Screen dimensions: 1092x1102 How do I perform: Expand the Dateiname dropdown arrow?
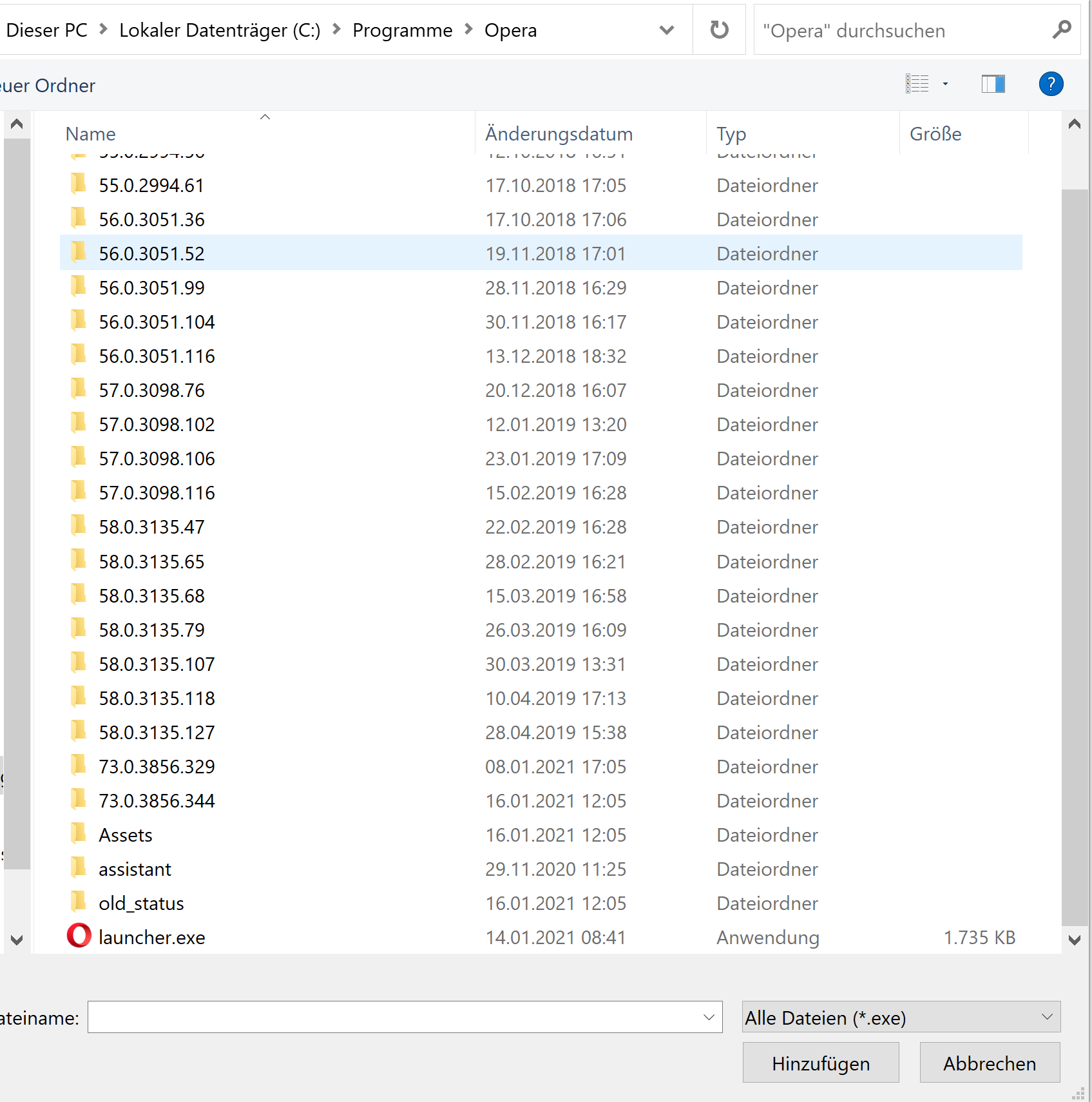(x=709, y=1017)
